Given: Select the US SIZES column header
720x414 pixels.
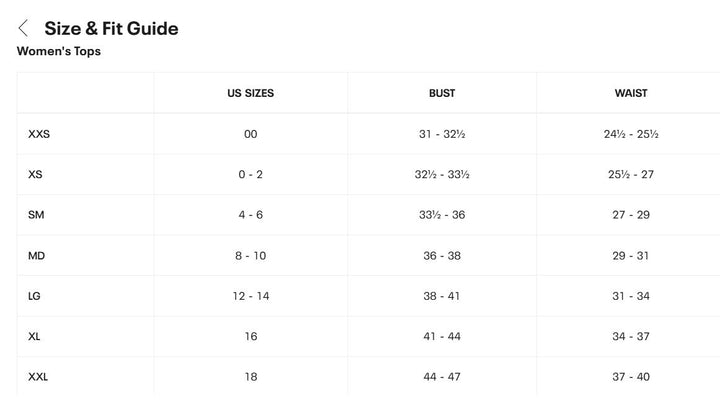Looking at the screenshot, I should point(250,93).
